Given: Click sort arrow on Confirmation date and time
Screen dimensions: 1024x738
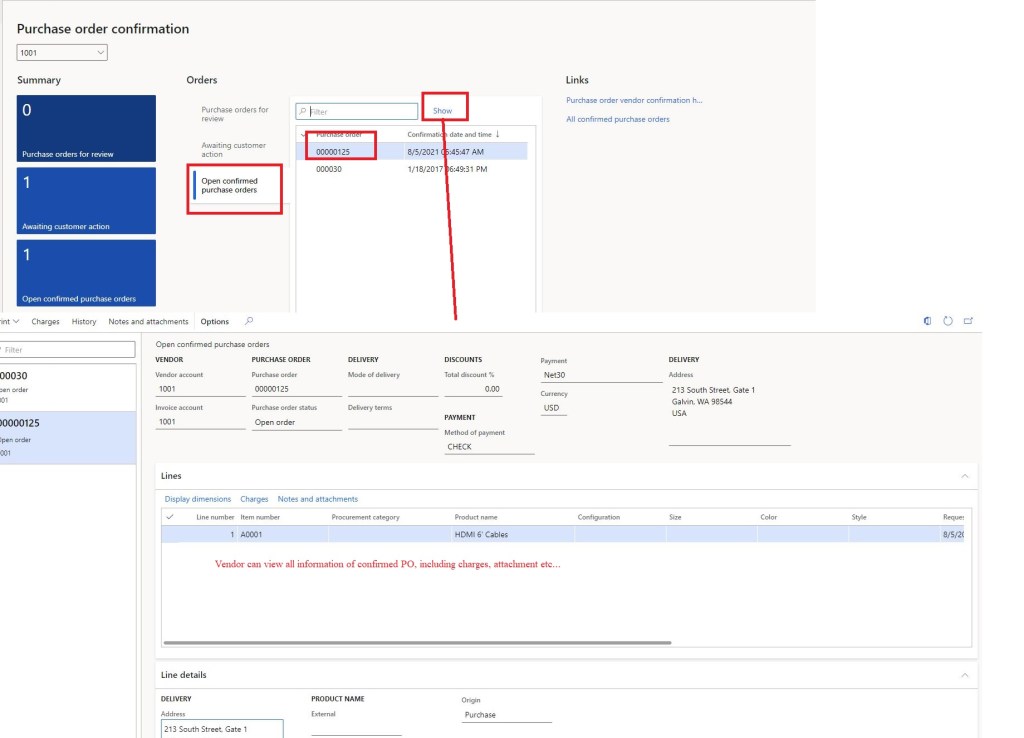Looking at the screenshot, I should [x=498, y=134].
